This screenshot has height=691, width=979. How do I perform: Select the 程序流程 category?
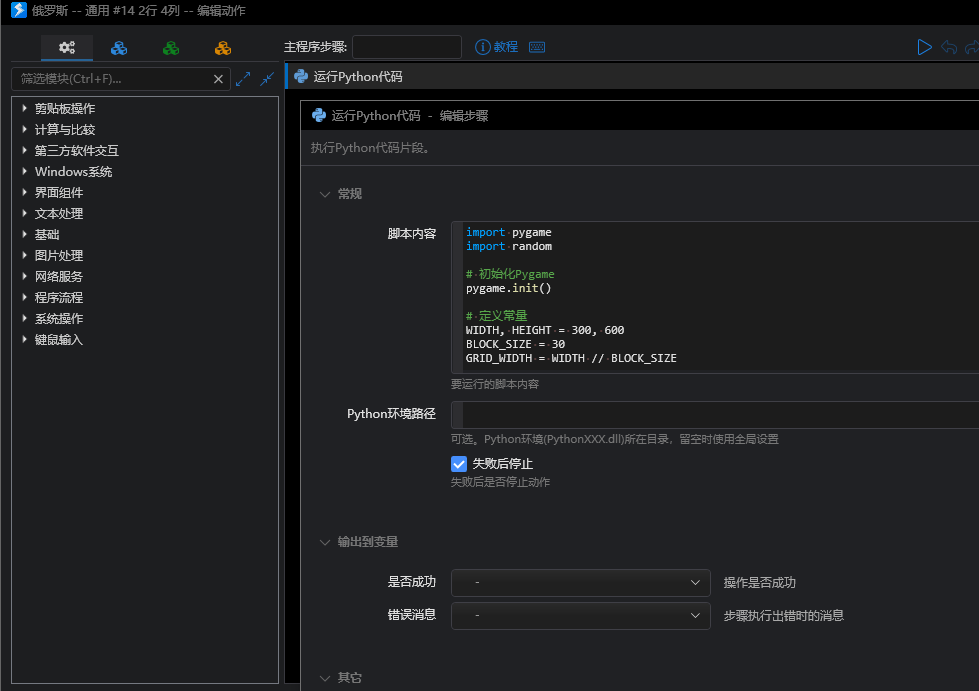point(59,297)
